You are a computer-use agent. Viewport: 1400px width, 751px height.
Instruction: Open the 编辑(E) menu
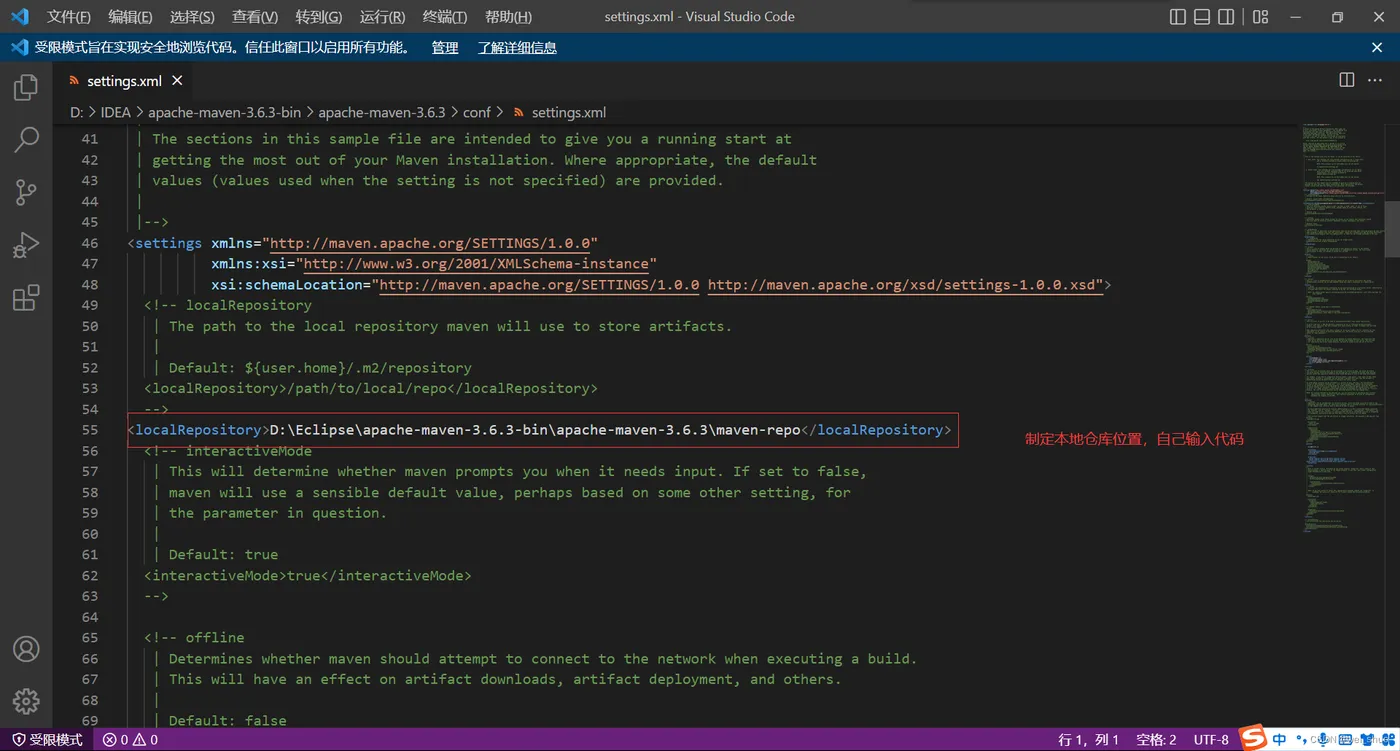(130, 17)
